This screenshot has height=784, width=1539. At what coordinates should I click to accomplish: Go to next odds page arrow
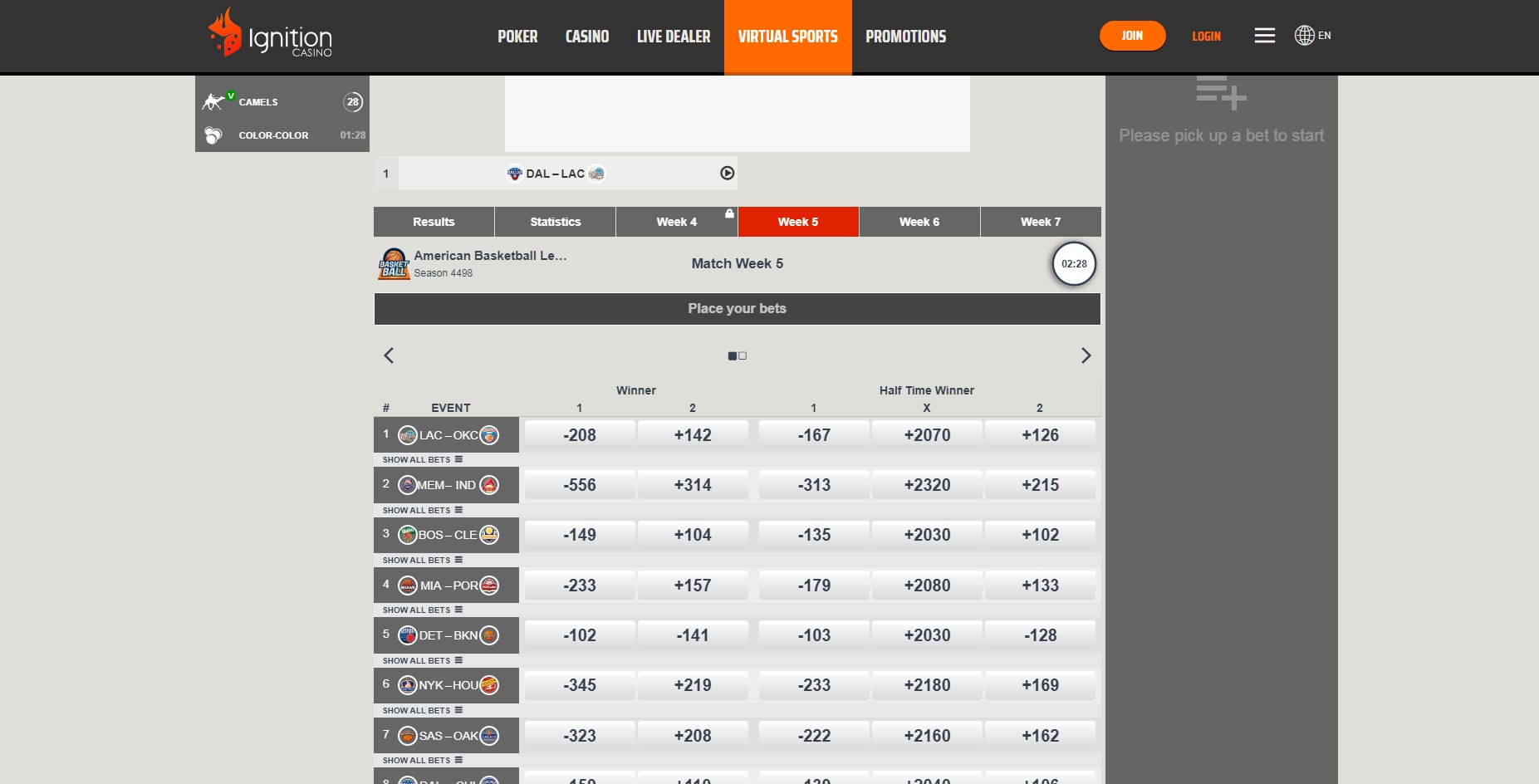click(x=1086, y=355)
